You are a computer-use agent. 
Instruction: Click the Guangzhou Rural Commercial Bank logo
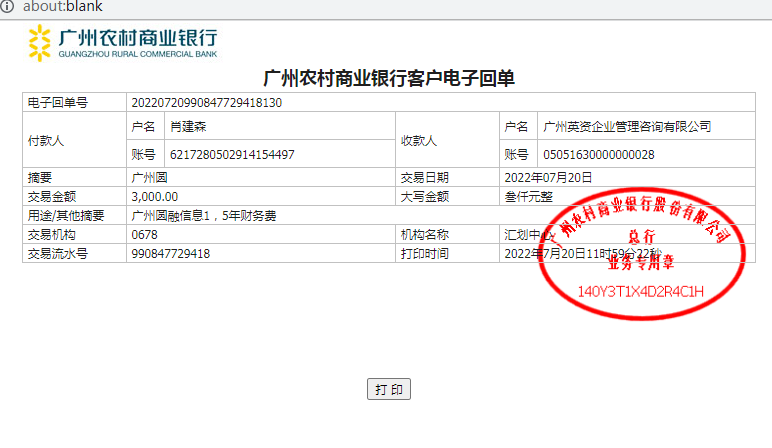point(123,43)
